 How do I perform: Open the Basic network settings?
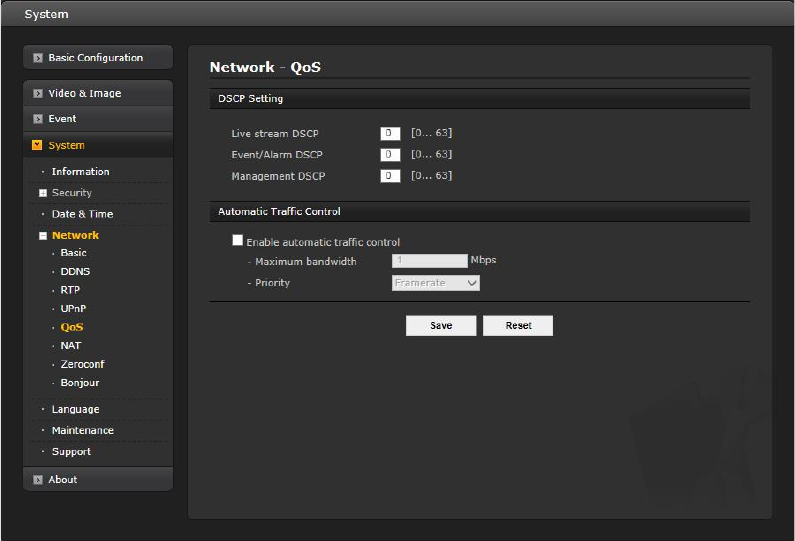click(74, 253)
